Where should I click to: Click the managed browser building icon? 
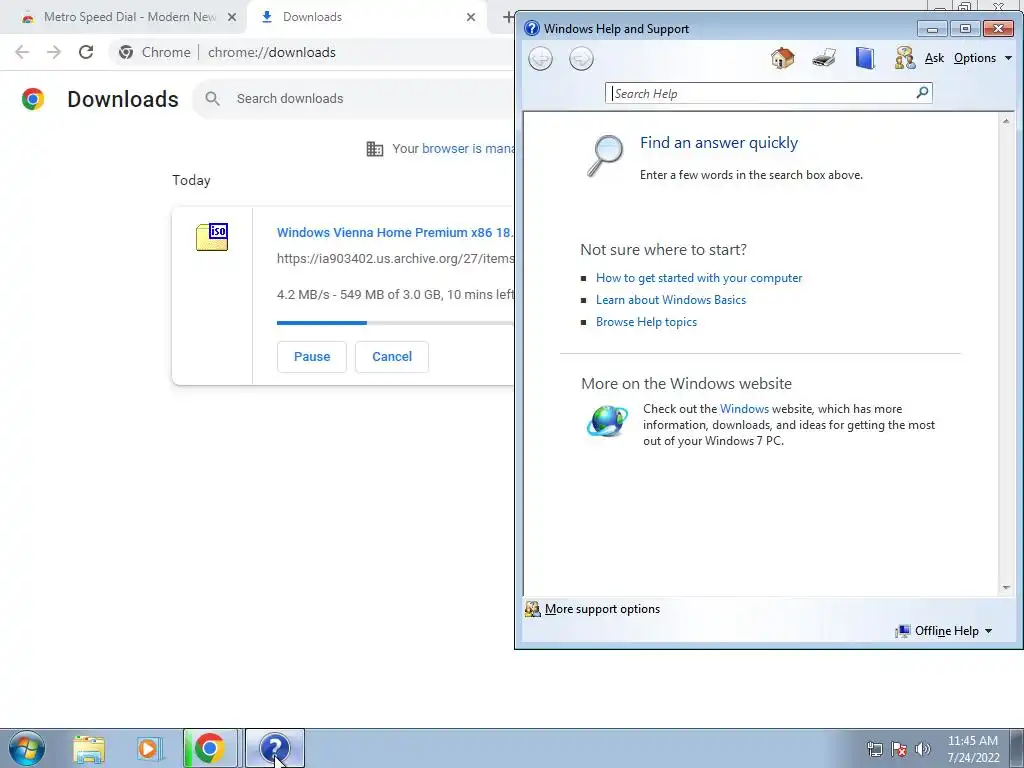click(x=375, y=149)
